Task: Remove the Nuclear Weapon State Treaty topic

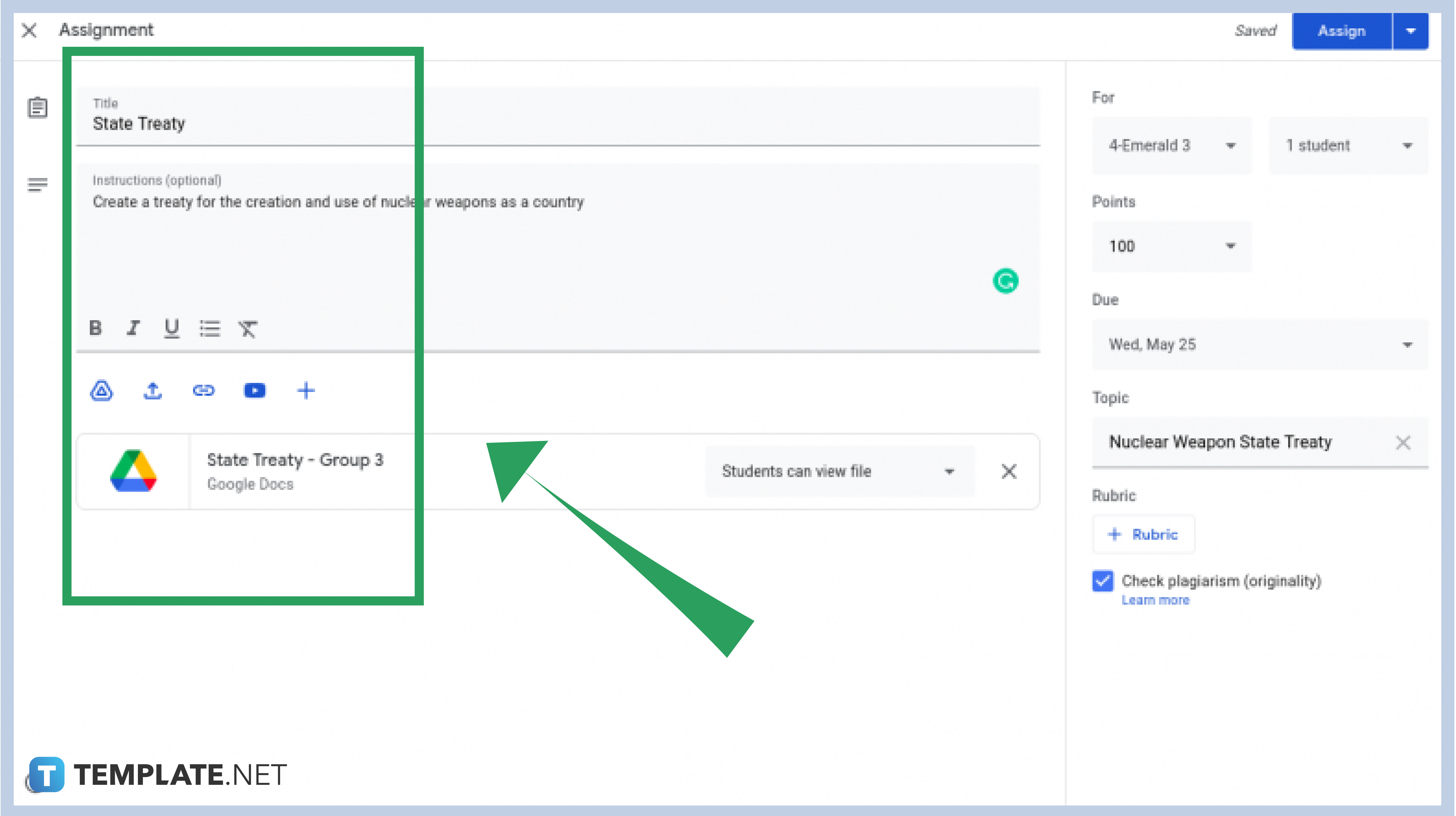Action: 1404,443
